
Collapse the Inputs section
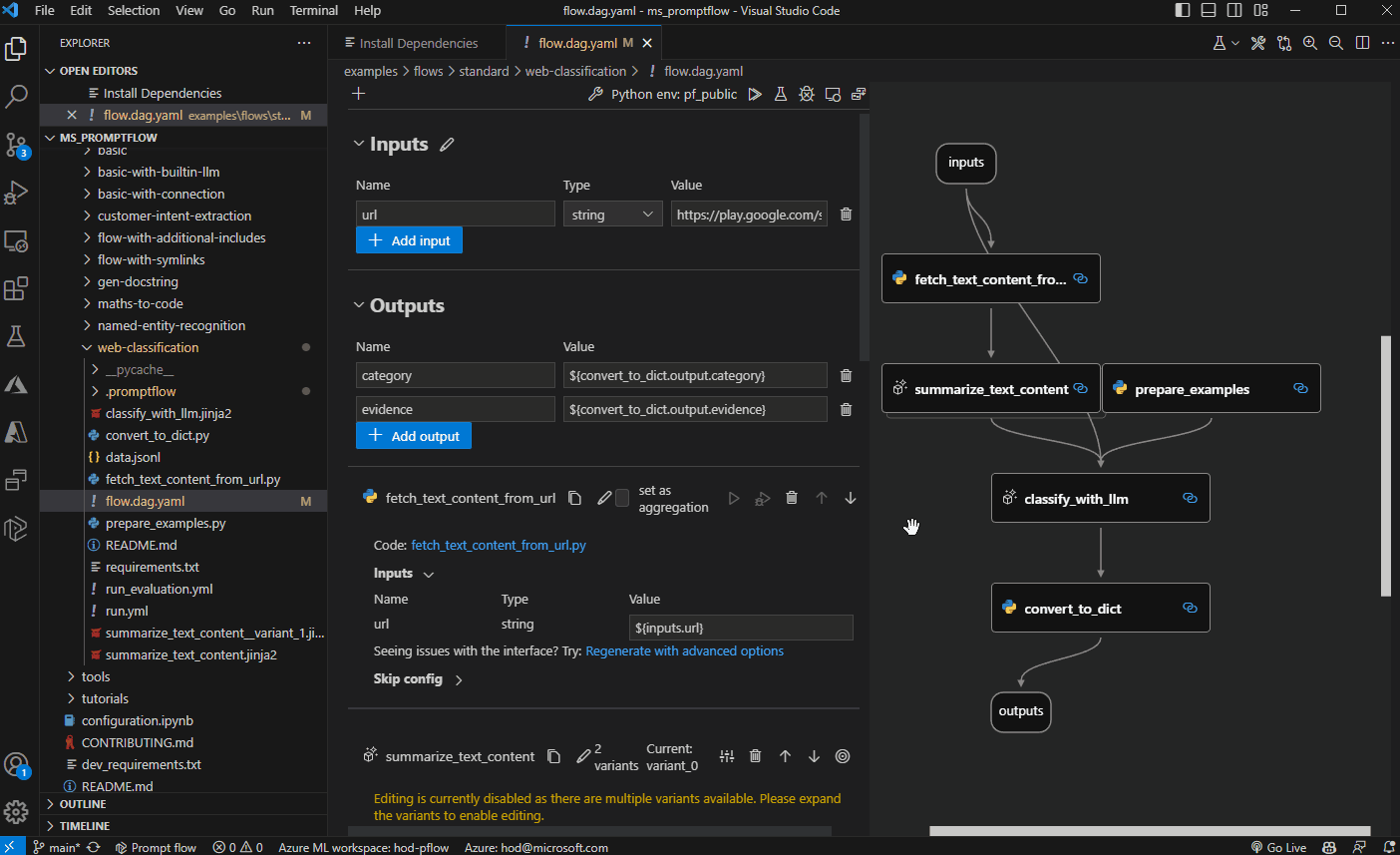pos(359,144)
